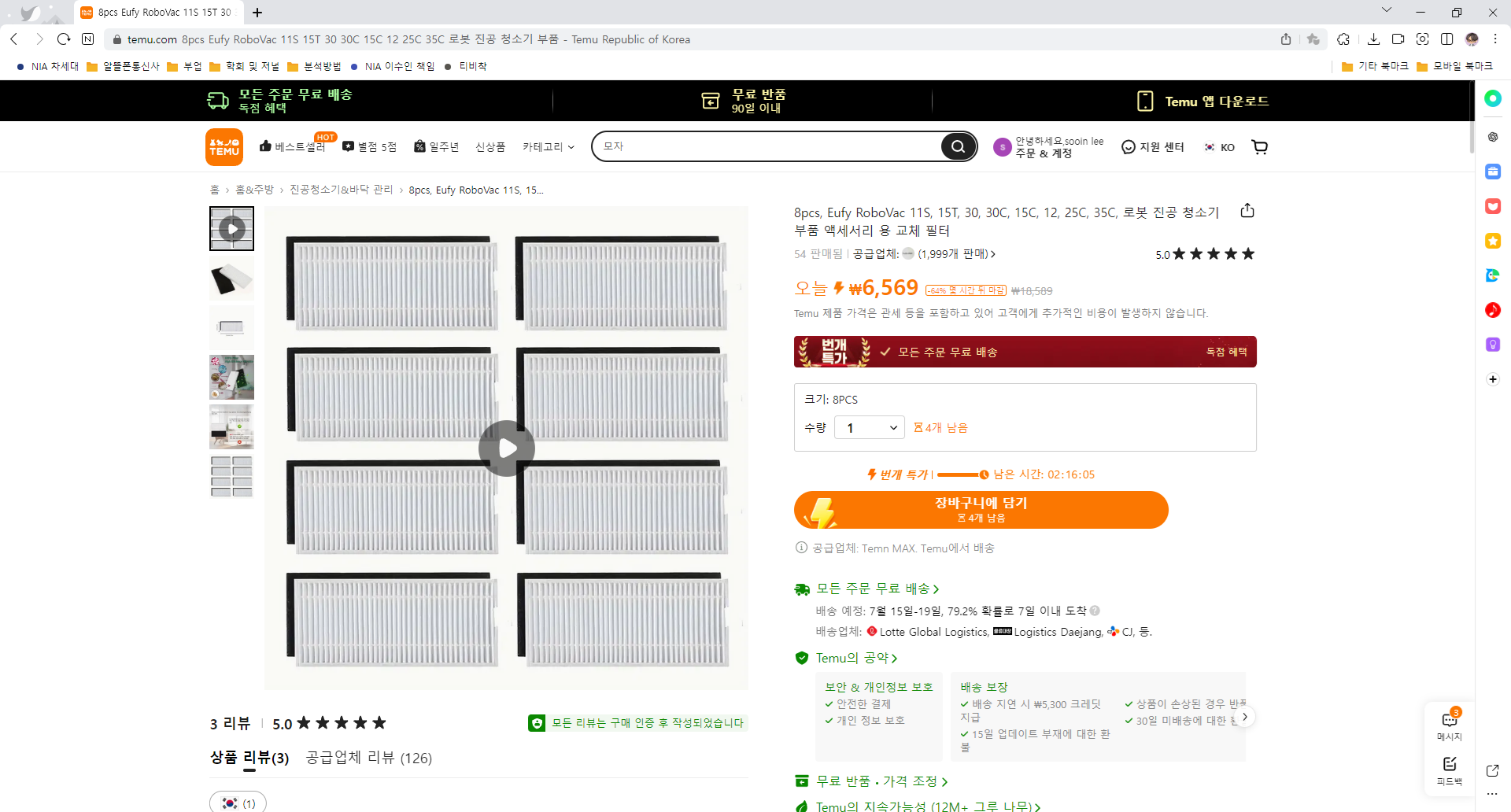Click the browser profile avatar

(1472, 39)
